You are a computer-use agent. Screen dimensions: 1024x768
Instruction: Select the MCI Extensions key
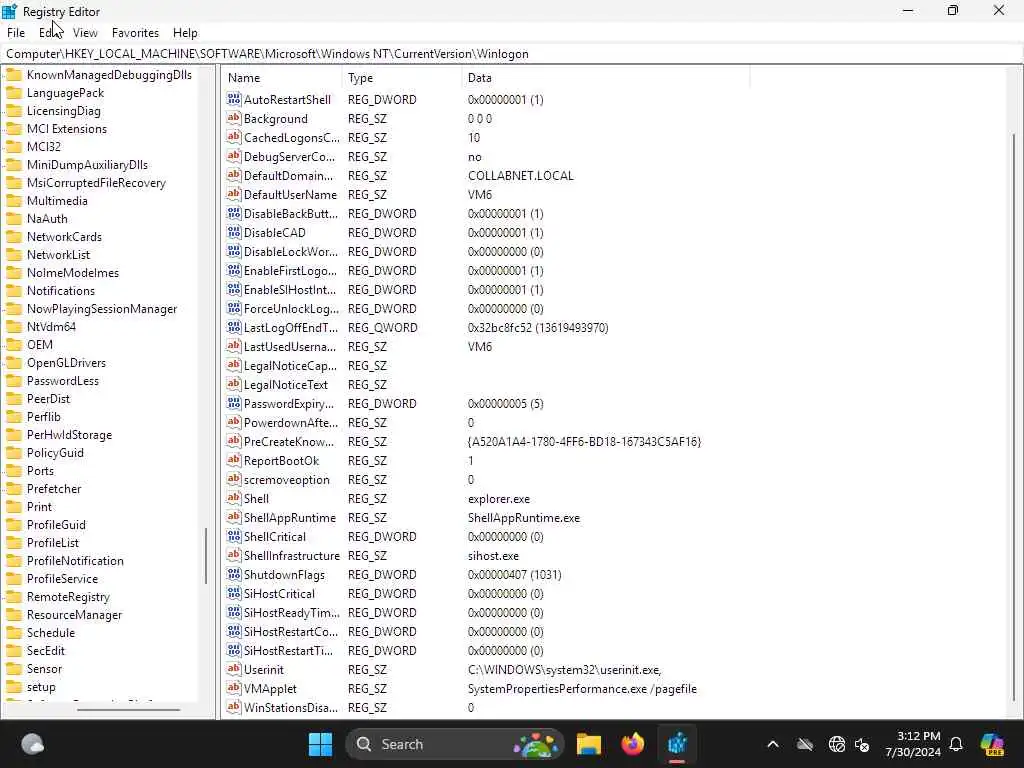[x=67, y=129]
